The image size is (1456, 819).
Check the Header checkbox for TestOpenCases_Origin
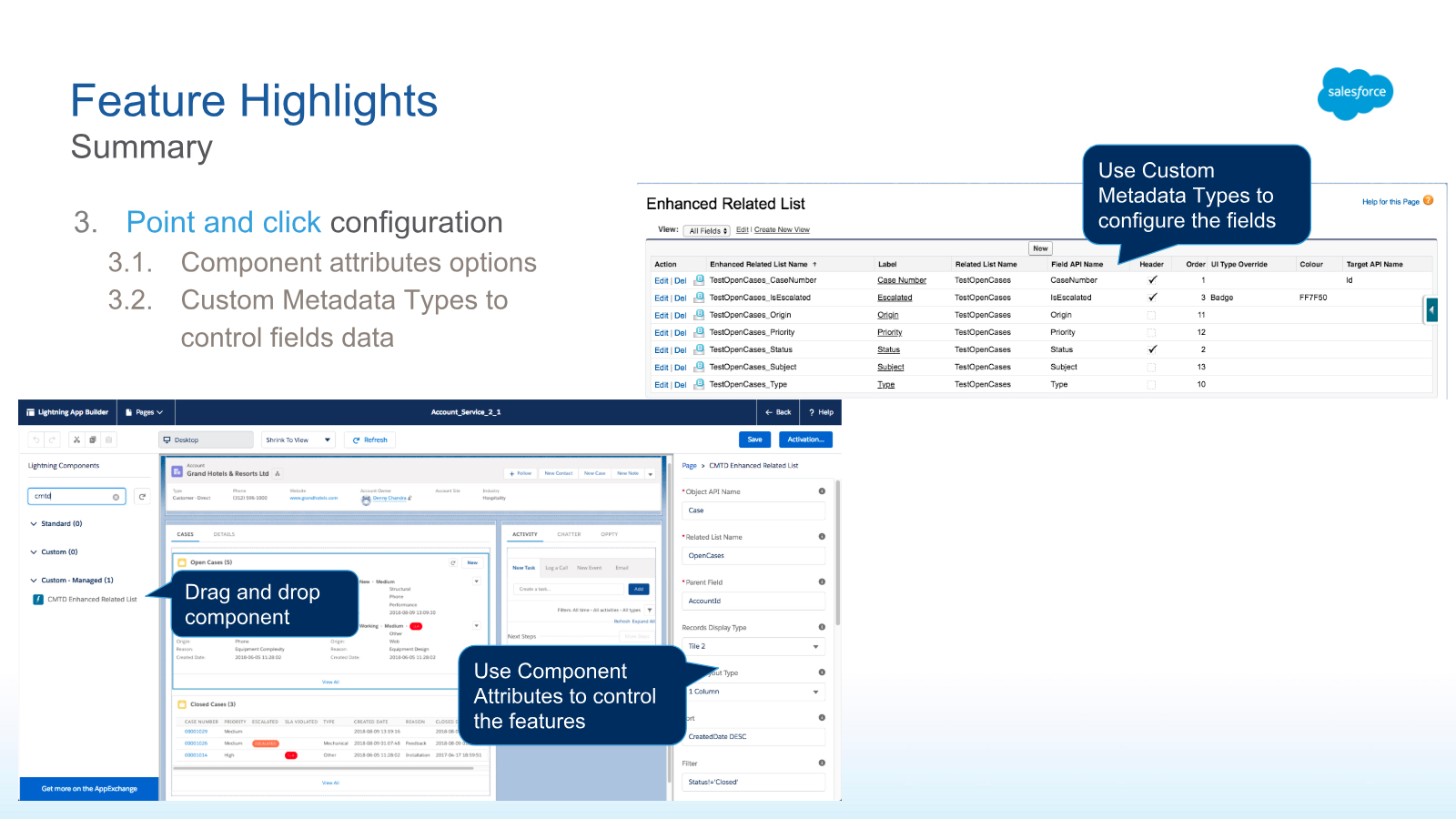pyautogui.click(x=1151, y=314)
